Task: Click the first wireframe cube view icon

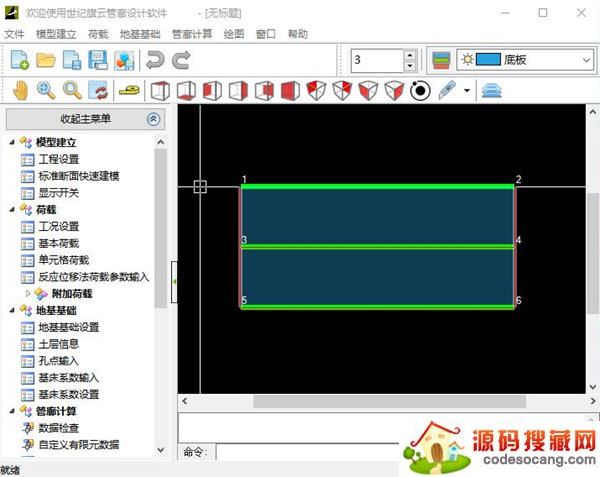Action: click(160, 91)
